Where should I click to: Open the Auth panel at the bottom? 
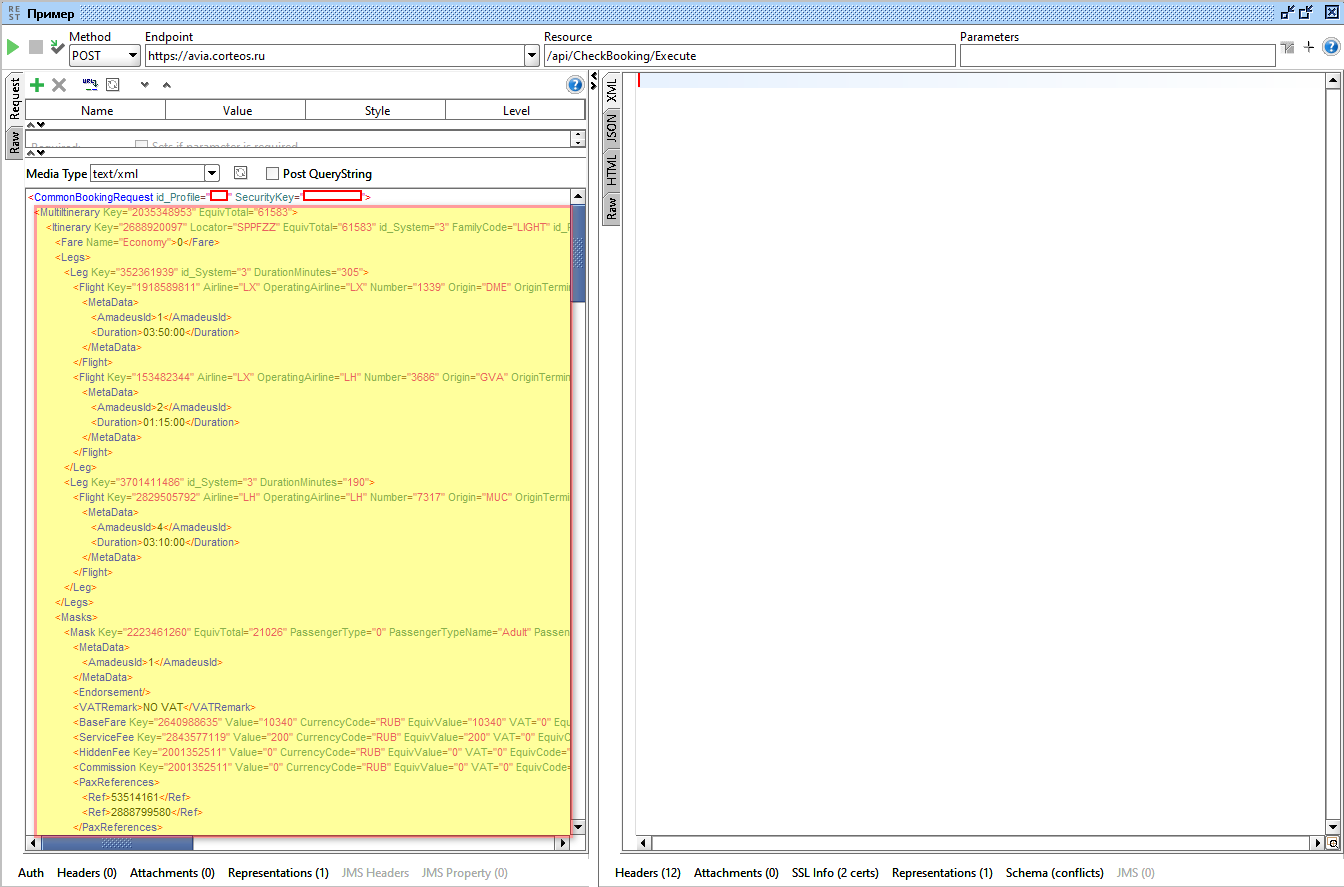[x=31, y=873]
